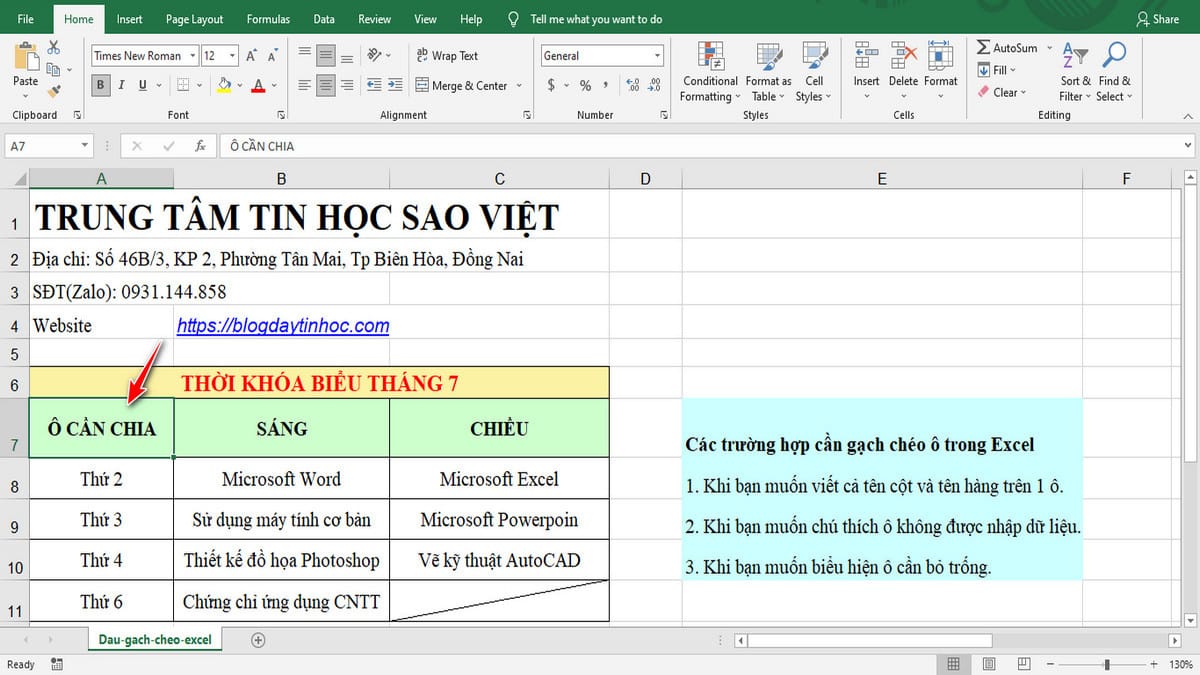
Task: Enable Wrap Text
Action: [449, 57]
